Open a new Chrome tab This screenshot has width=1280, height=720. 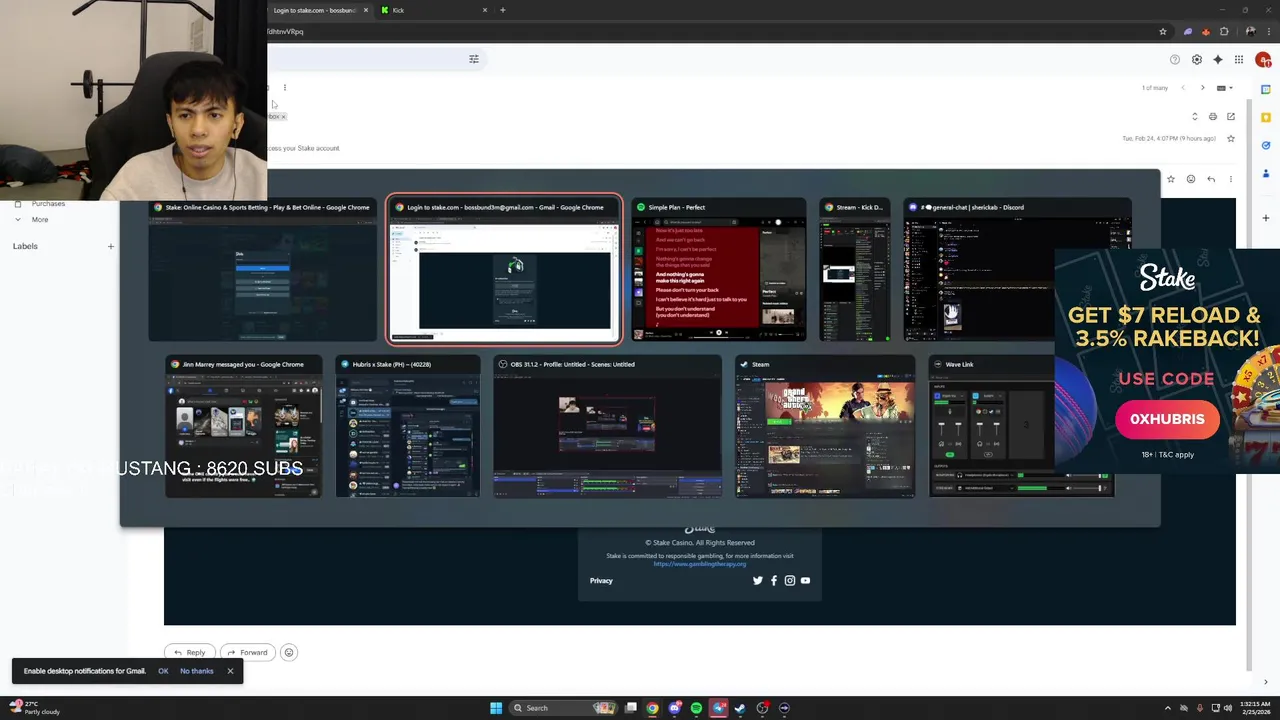(x=502, y=10)
